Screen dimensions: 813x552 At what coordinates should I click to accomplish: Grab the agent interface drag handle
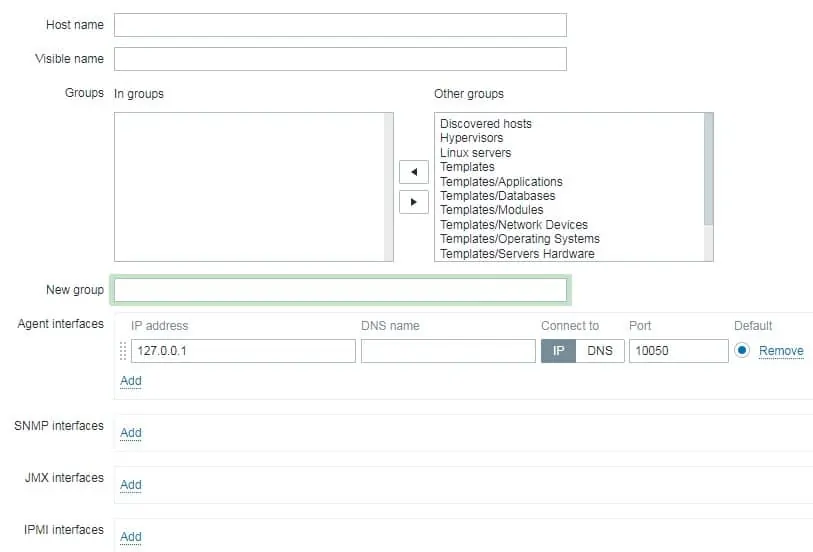click(x=123, y=351)
